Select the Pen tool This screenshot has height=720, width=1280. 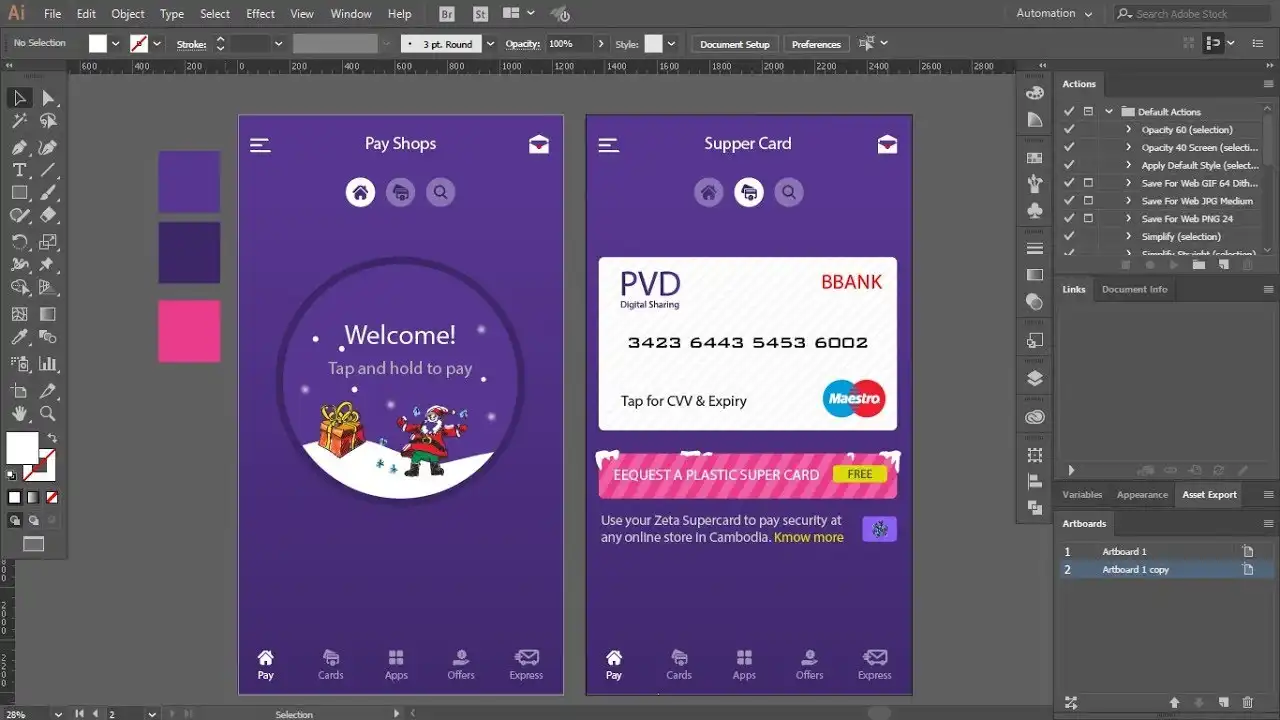click(19, 147)
